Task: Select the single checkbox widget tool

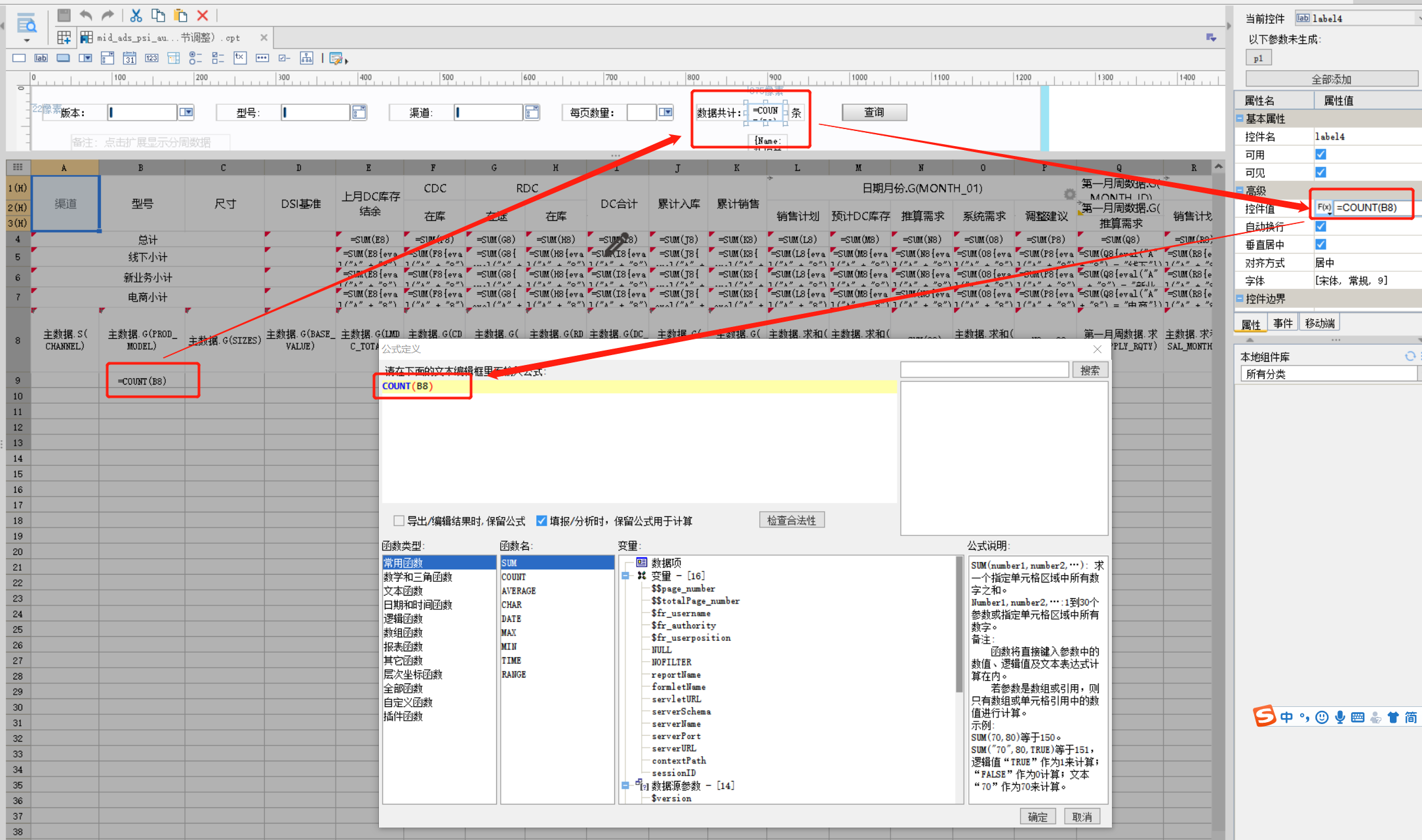Action: [284, 58]
